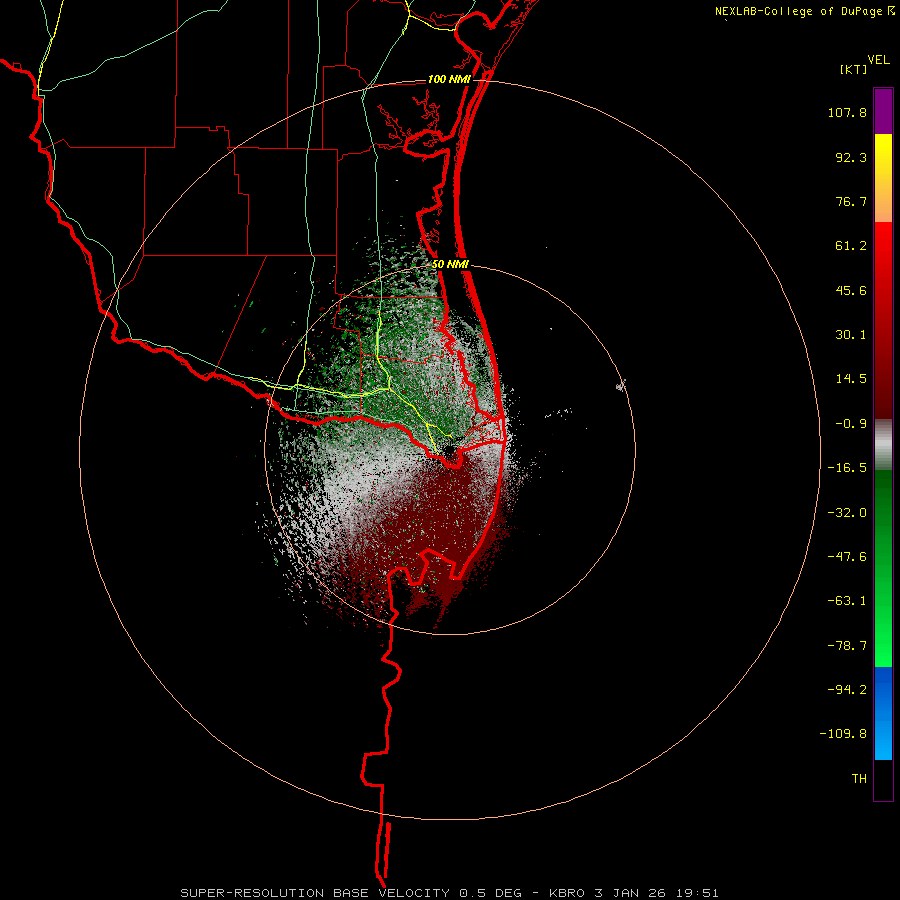The image size is (900, 900).
Task: Click the -16.5 velocity scale value
Action: 847,468
